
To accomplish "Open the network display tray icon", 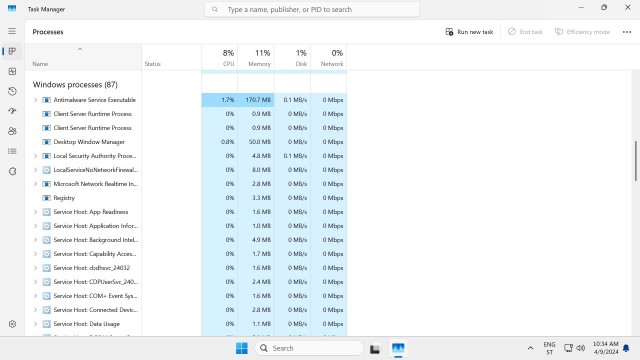I will (568, 348).
